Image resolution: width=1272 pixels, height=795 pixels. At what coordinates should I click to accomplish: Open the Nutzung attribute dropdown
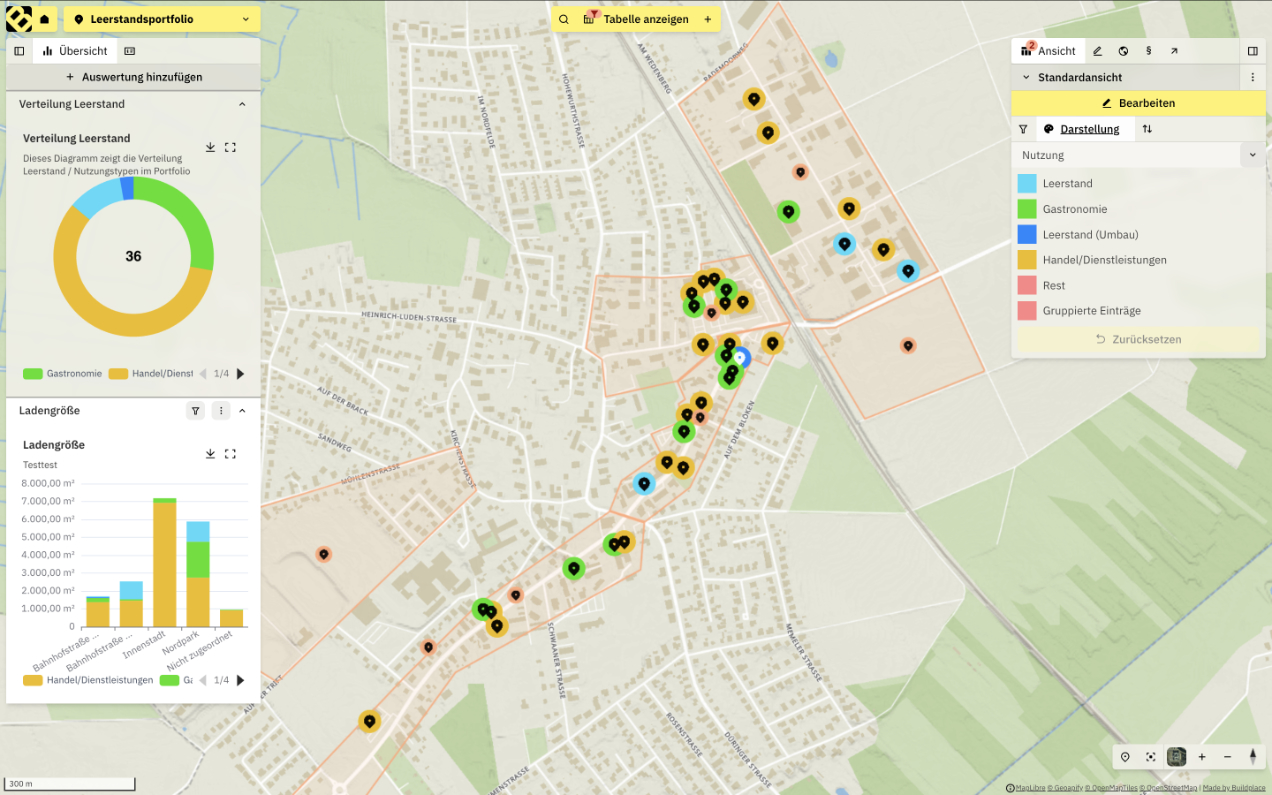click(1138, 155)
